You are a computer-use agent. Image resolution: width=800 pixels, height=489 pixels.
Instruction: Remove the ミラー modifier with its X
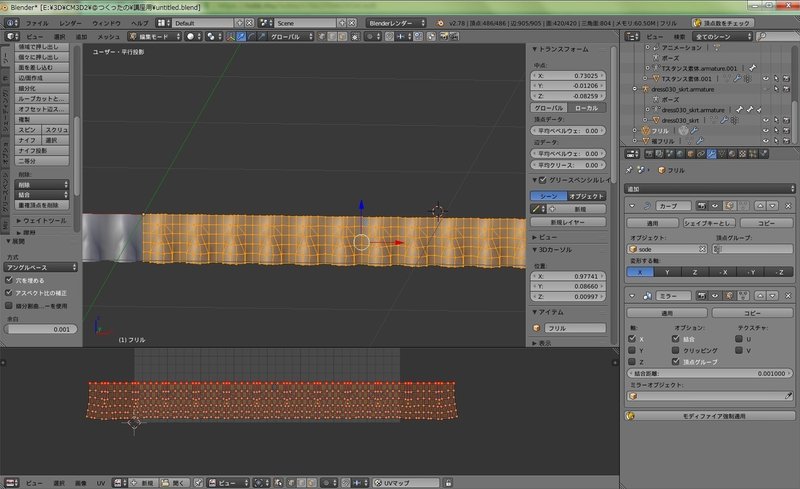(x=788, y=296)
